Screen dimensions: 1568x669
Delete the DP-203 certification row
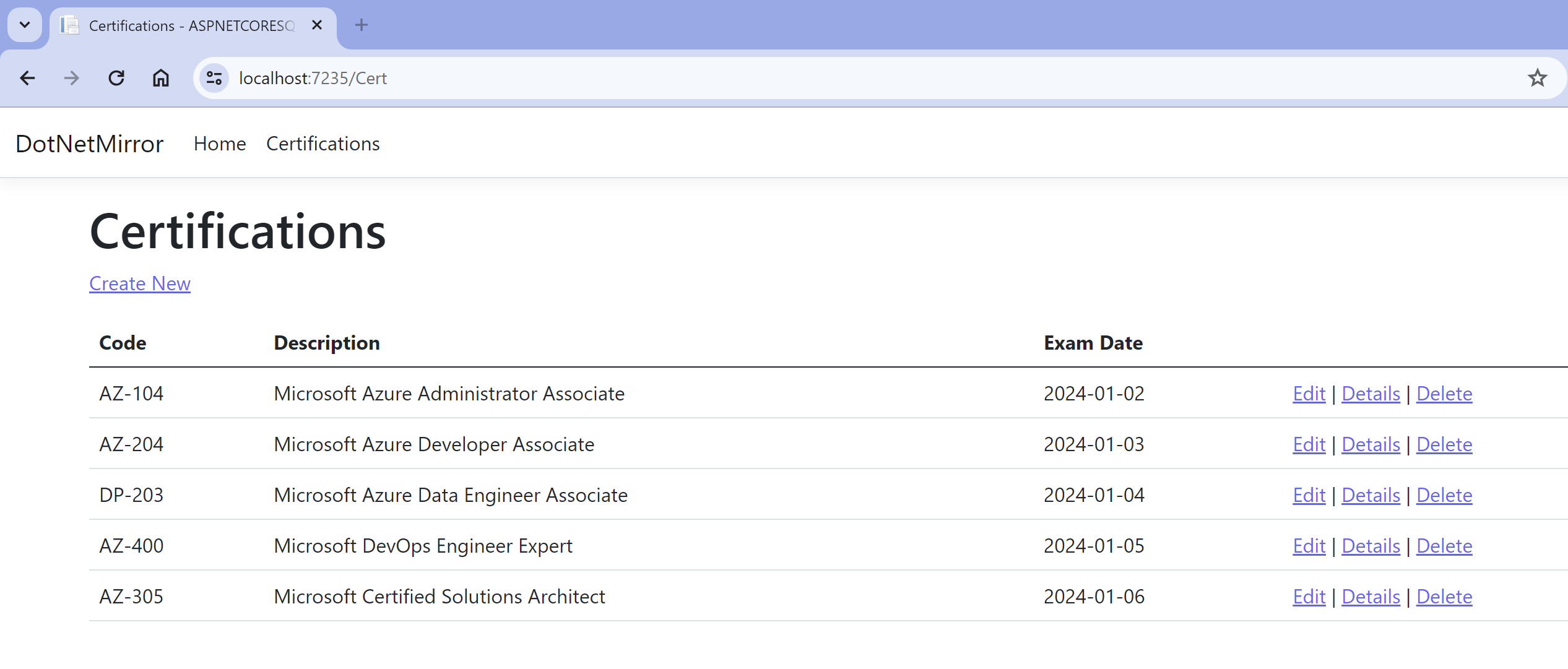point(1444,495)
